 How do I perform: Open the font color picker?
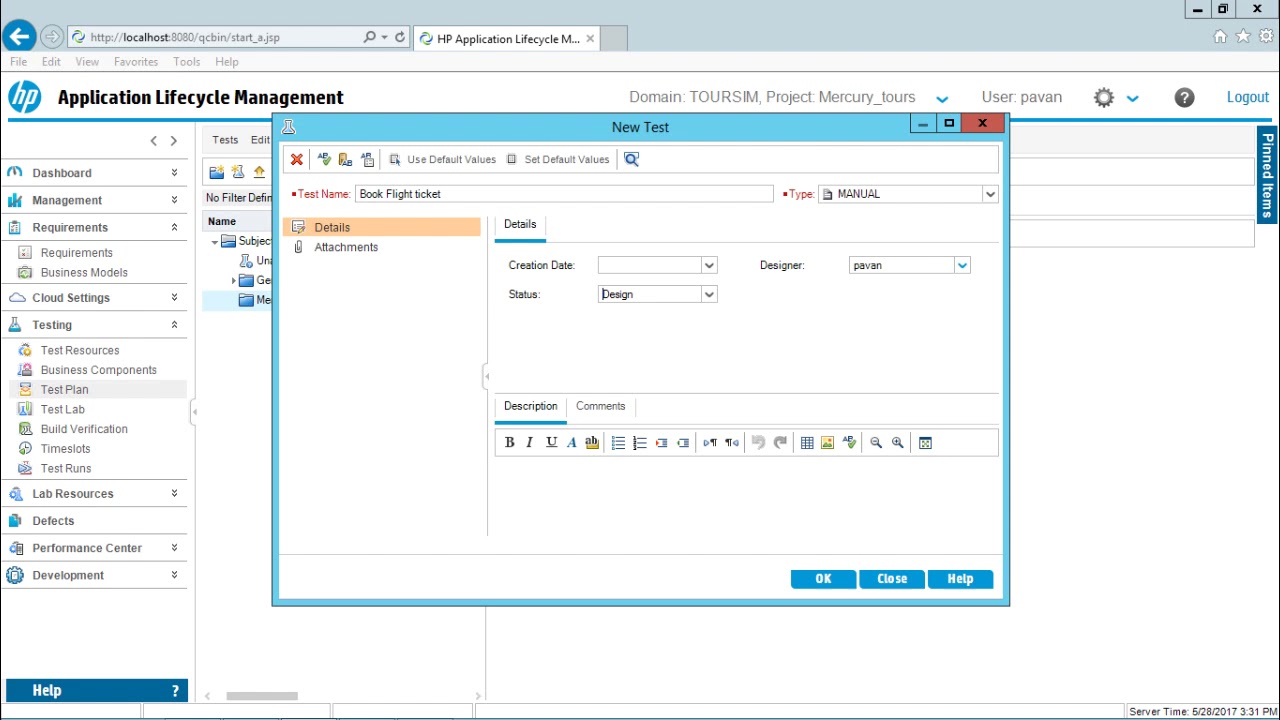(572, 443)
